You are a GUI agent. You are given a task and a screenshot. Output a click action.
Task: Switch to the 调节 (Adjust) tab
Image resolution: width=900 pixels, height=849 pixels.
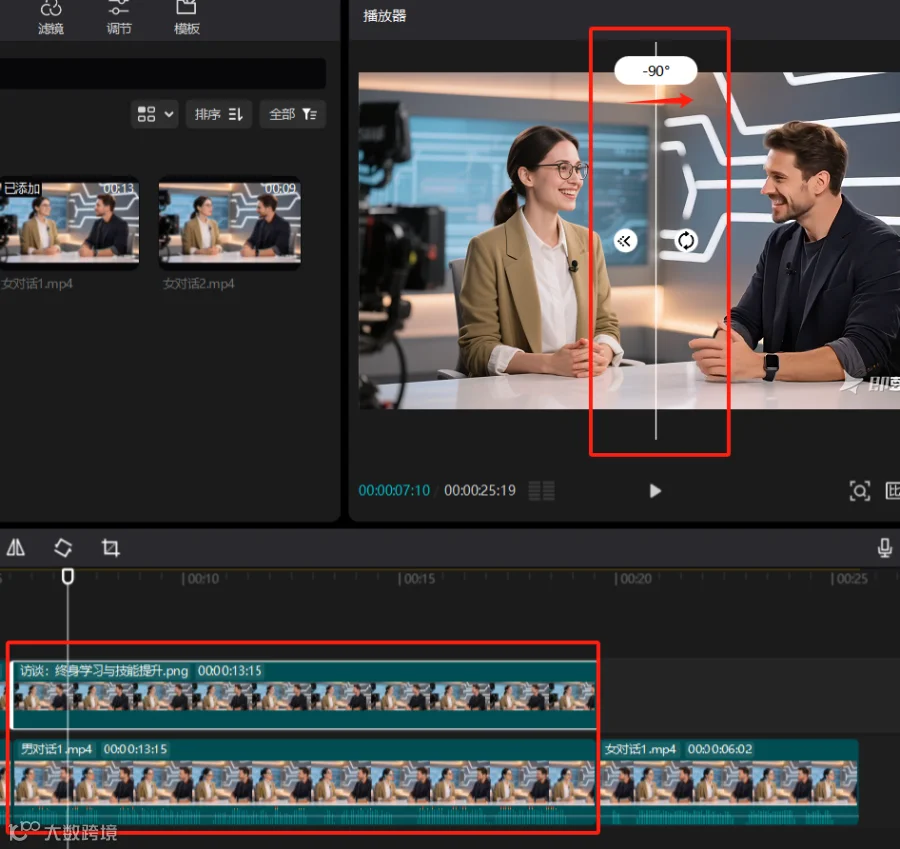[119, 18]
